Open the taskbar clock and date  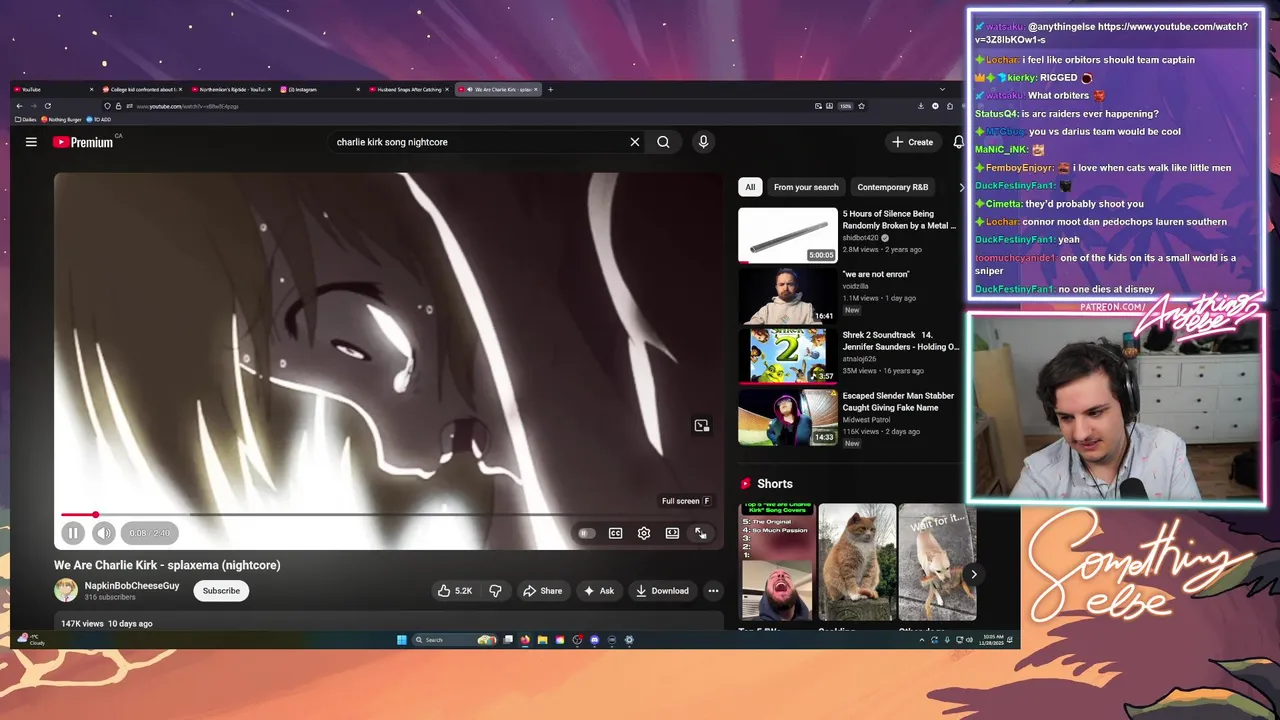[993, 640]
